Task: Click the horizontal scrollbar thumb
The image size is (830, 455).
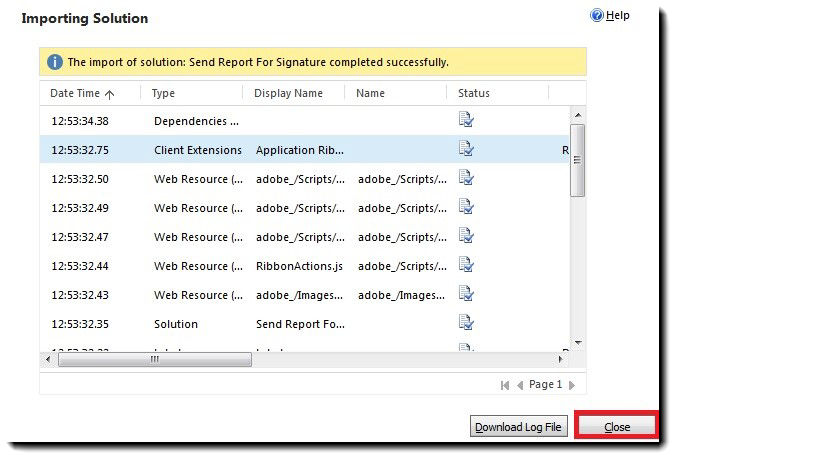Action: (x=155, y=360)
